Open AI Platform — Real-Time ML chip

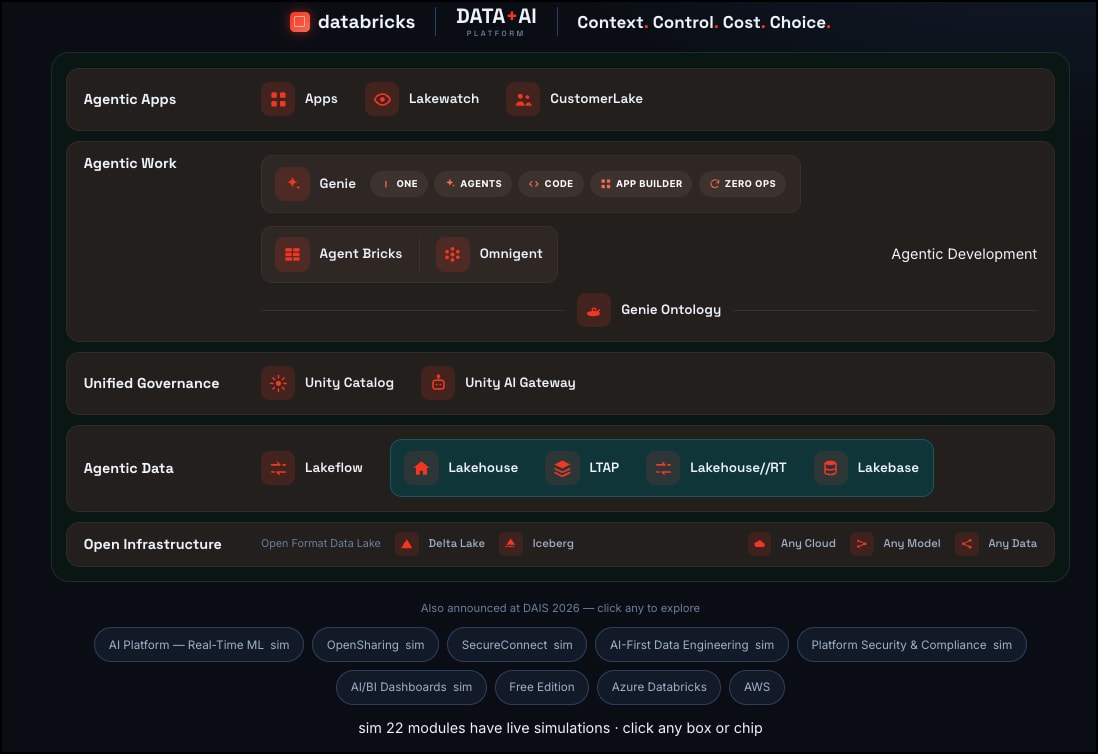199,645
